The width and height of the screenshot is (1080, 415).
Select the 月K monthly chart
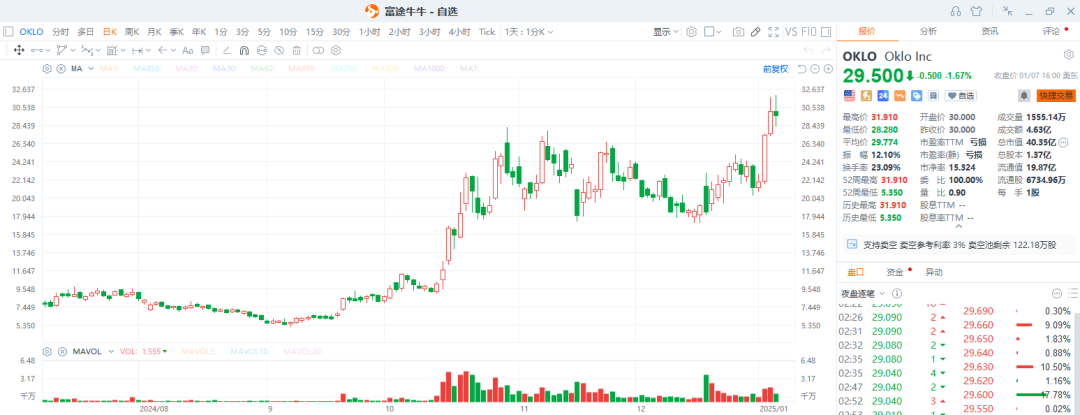154,32
